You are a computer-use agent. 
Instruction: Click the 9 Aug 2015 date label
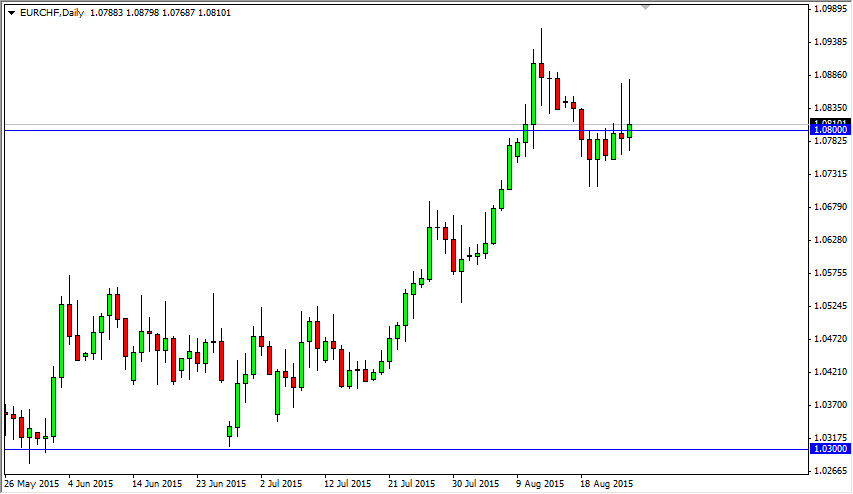pyautogui.click(x=540, y=483)
